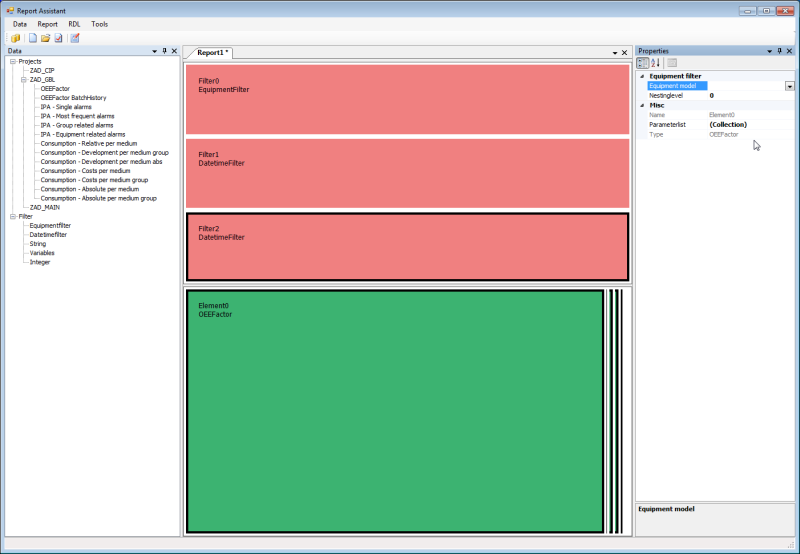The width and height of the screenshot is (800, 554).
Task: Select Consumption - Costs per medium
Action: [x=85, y=171]
